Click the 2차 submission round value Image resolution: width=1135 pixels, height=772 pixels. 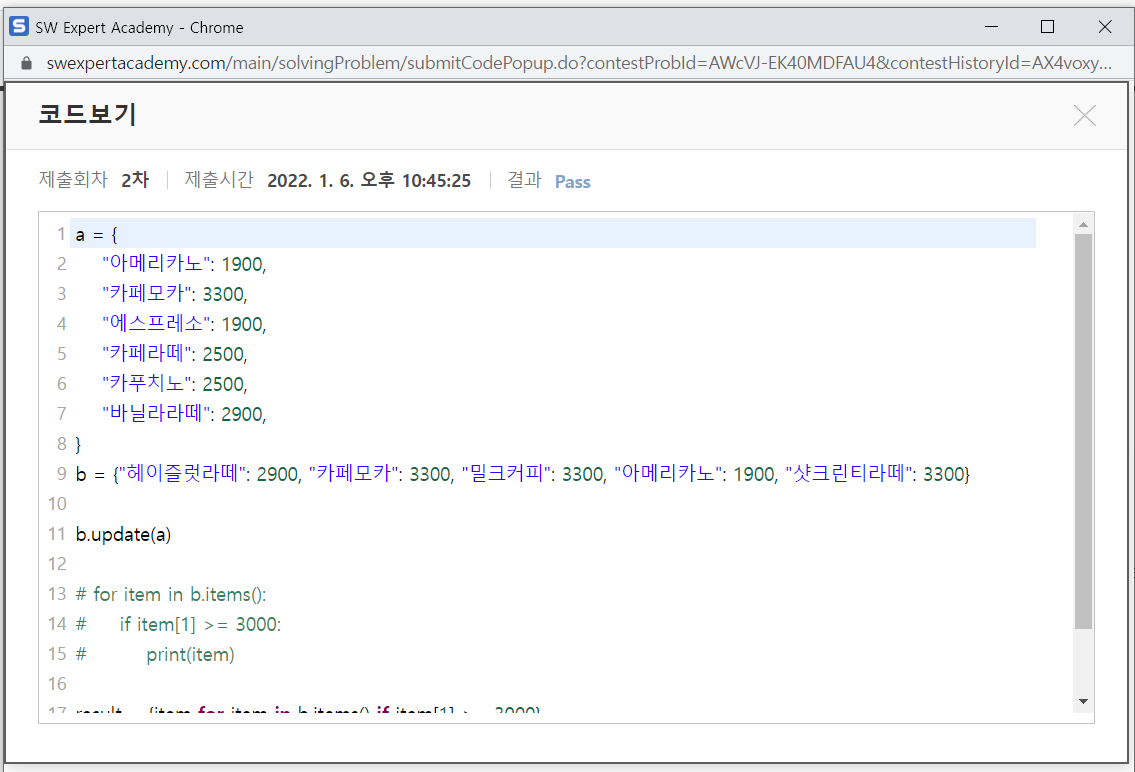click(135, 180)
